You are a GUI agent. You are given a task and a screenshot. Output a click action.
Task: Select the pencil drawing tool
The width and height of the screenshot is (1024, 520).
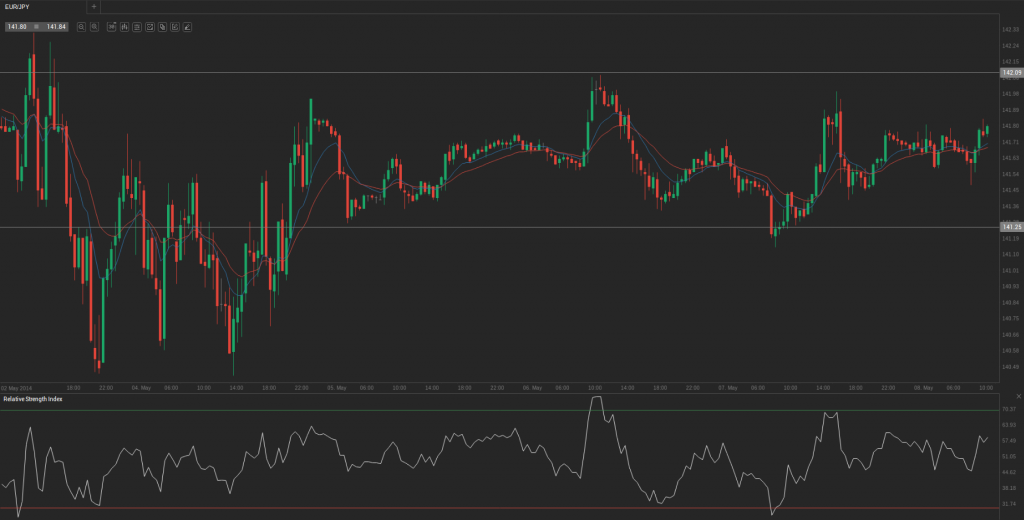[x=187, y=27]
